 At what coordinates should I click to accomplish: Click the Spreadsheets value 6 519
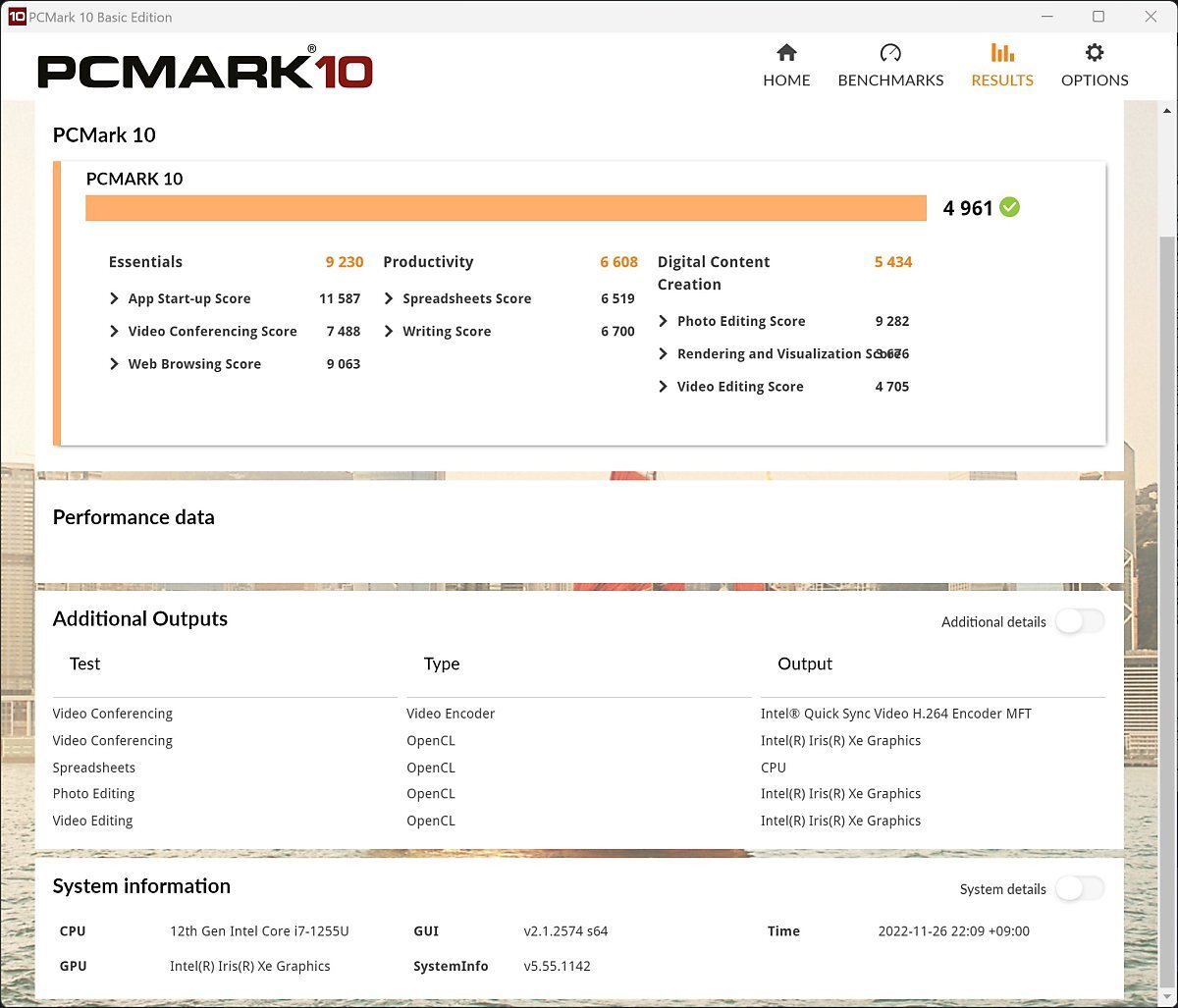618,298
